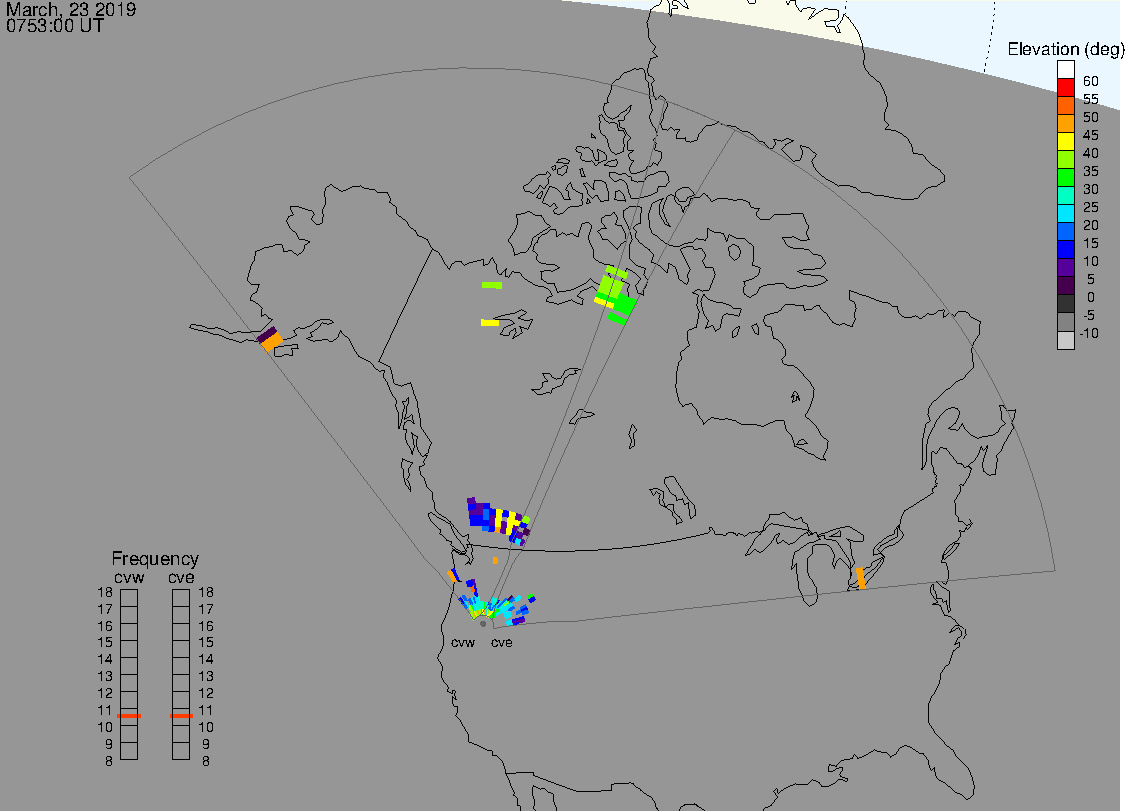
Task: Click the white top swatch of elevation legend
Action: pyautogui.click(x=1065, y=69)
